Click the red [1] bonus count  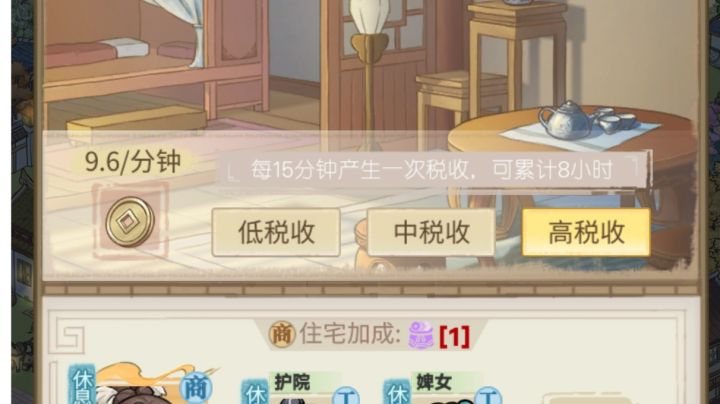[x=455, y=337]
